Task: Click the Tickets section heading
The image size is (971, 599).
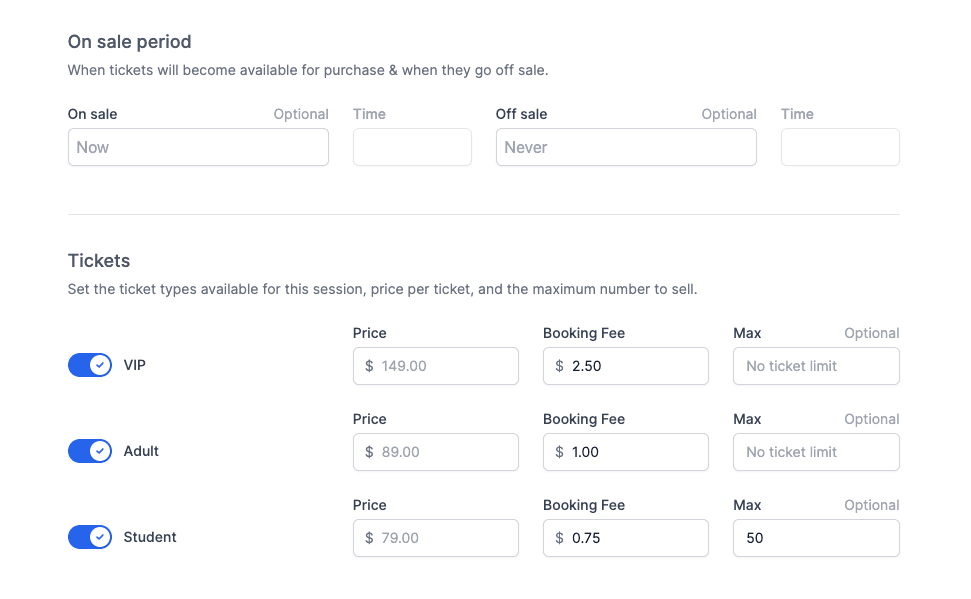Action: tap(99, 261)
